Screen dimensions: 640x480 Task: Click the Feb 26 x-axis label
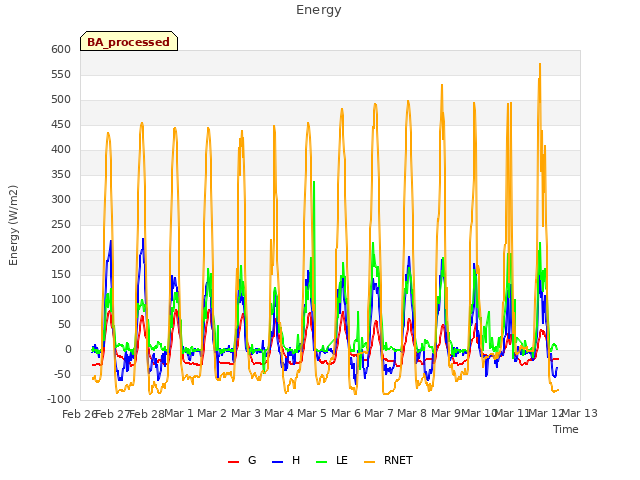tap(79, 414)
